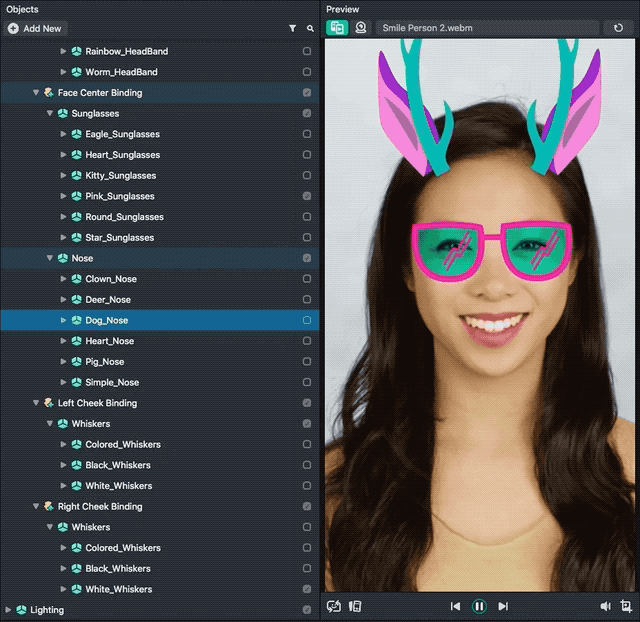Mute the preview audio speaker icon
The image size is (640, 622).
pos(605,606)
